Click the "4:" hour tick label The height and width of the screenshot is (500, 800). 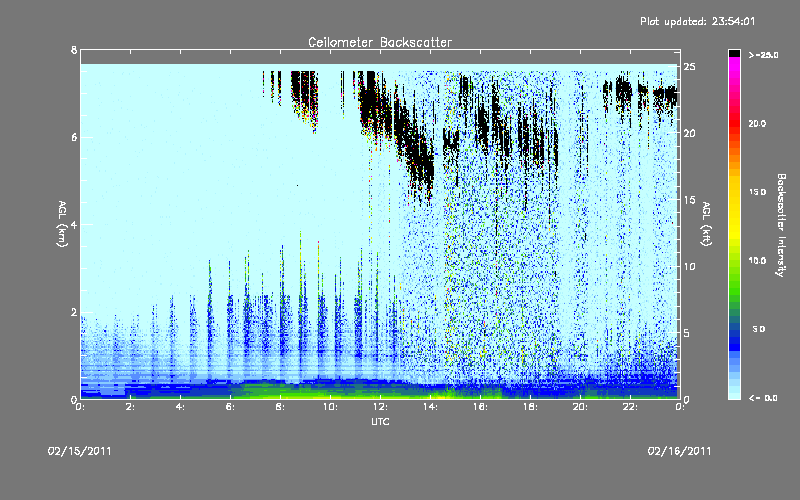[x=181, y=407]
